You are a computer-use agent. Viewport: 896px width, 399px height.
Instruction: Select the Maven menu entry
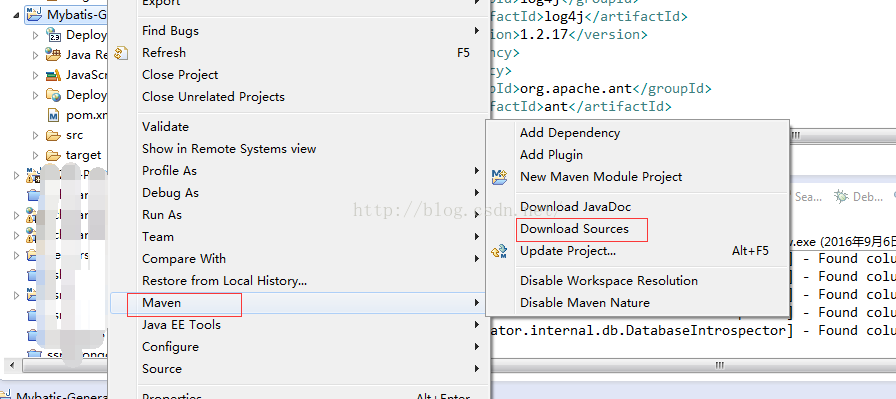click(x=299, y=303)
